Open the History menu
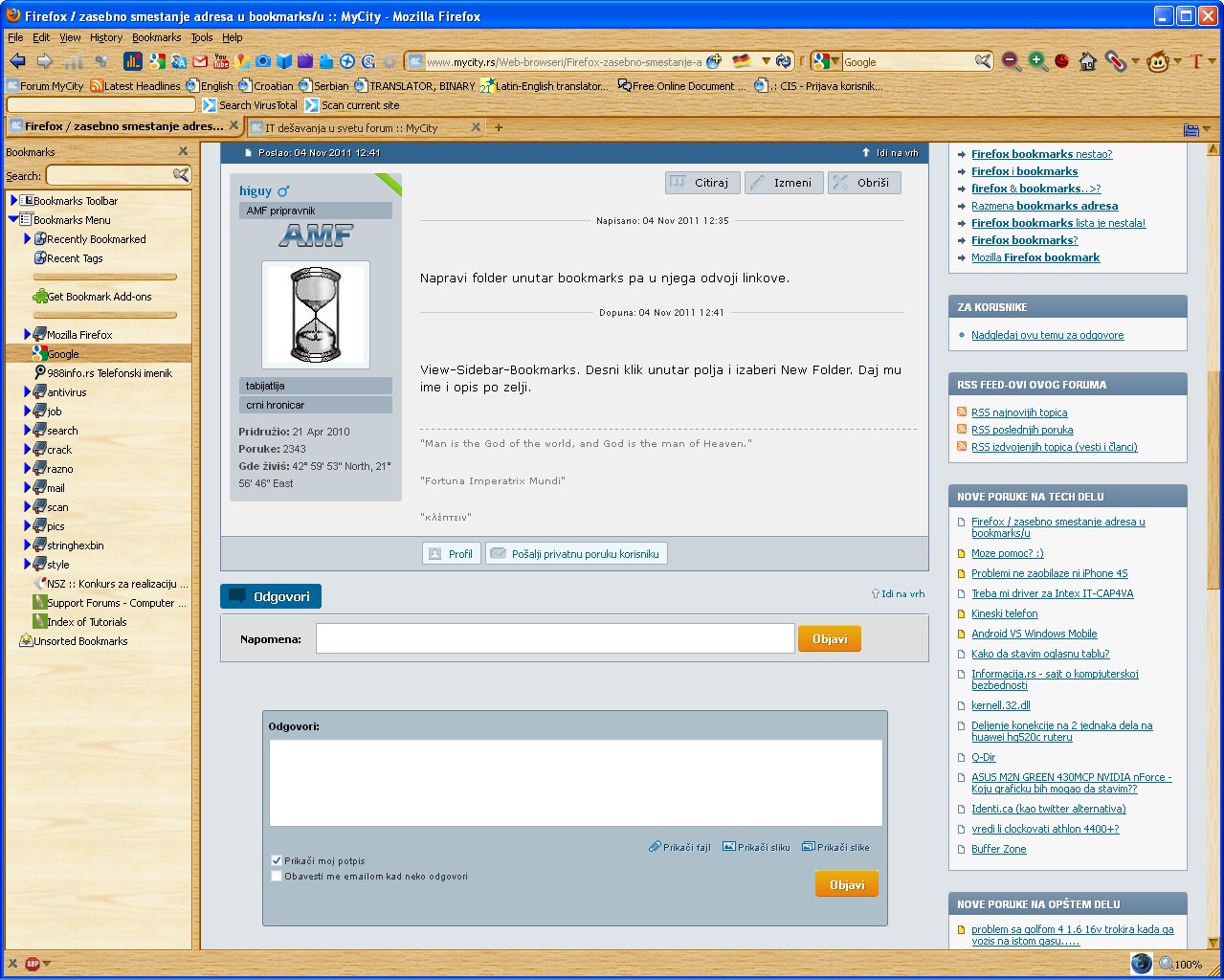 106,37
